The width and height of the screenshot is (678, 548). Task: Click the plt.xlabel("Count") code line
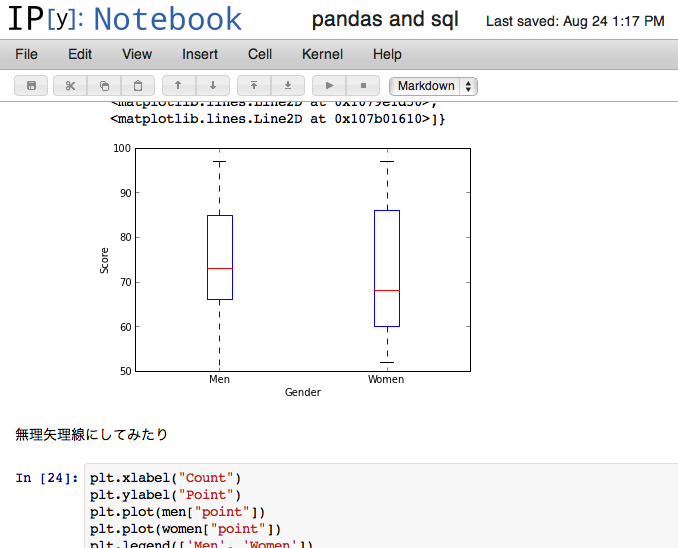[166, 478]
